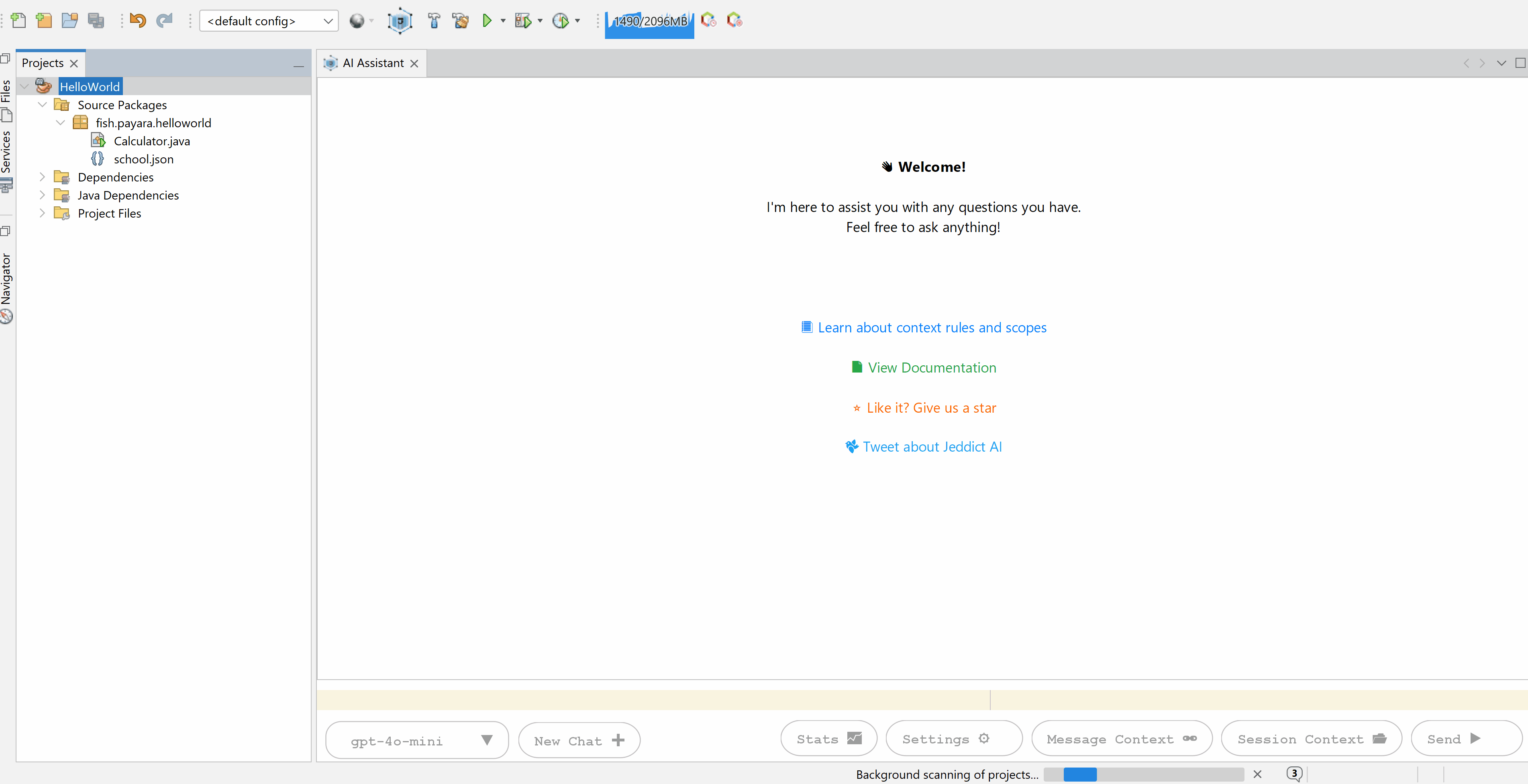Open the Services side tab
Screen dimensions: 1528x784
point(6,152)
